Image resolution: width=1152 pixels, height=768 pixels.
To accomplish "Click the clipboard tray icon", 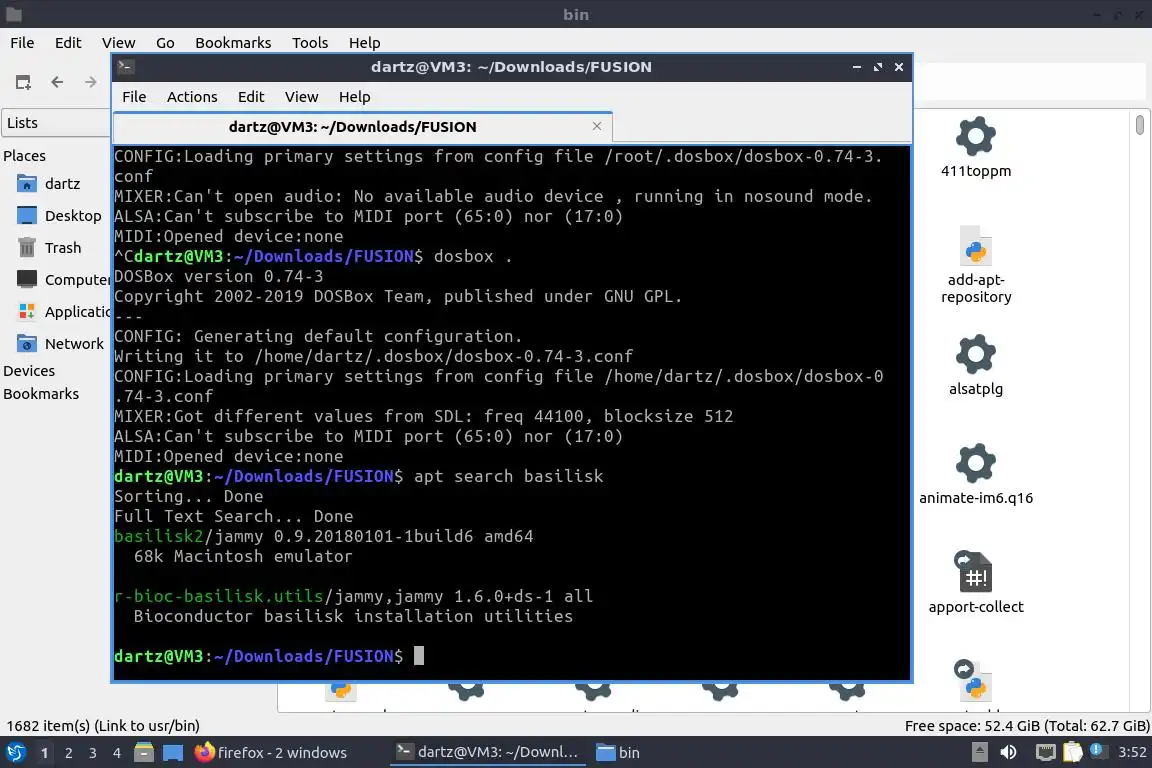I will [1073, 752].
